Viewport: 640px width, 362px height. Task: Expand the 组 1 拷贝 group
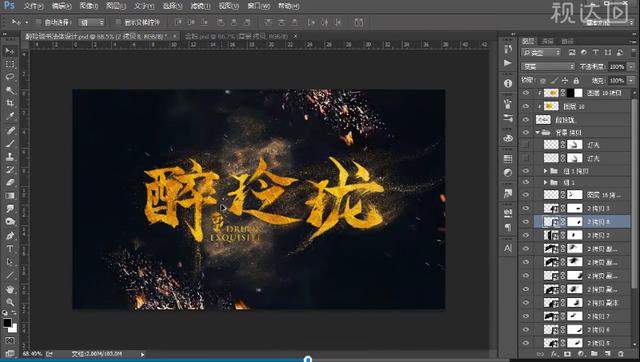click(x=545, y=171)
